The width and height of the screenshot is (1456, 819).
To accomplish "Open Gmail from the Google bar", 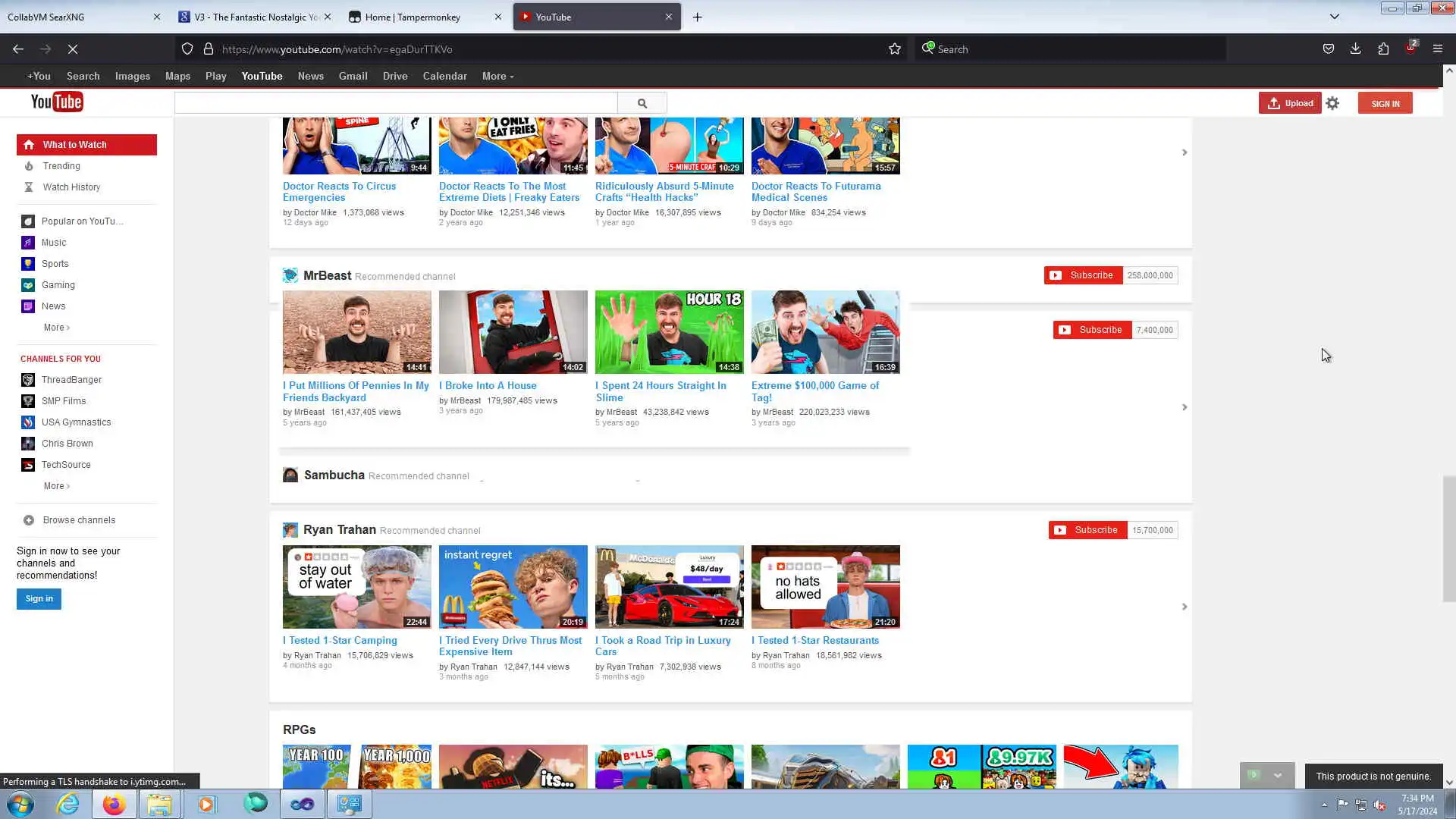I will pyautogui.click(x=353, y=77).
